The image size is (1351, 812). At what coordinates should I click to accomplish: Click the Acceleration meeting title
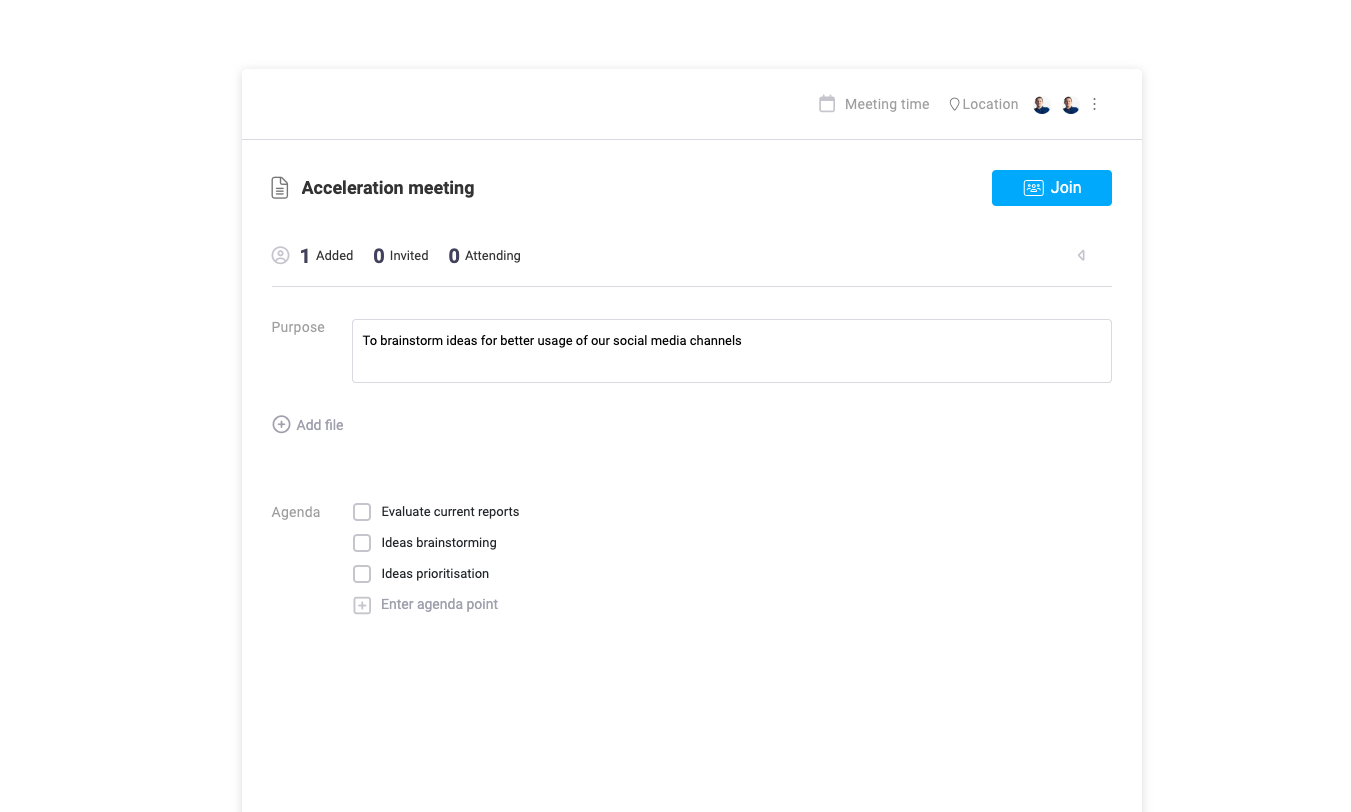[x=388, y=188]
